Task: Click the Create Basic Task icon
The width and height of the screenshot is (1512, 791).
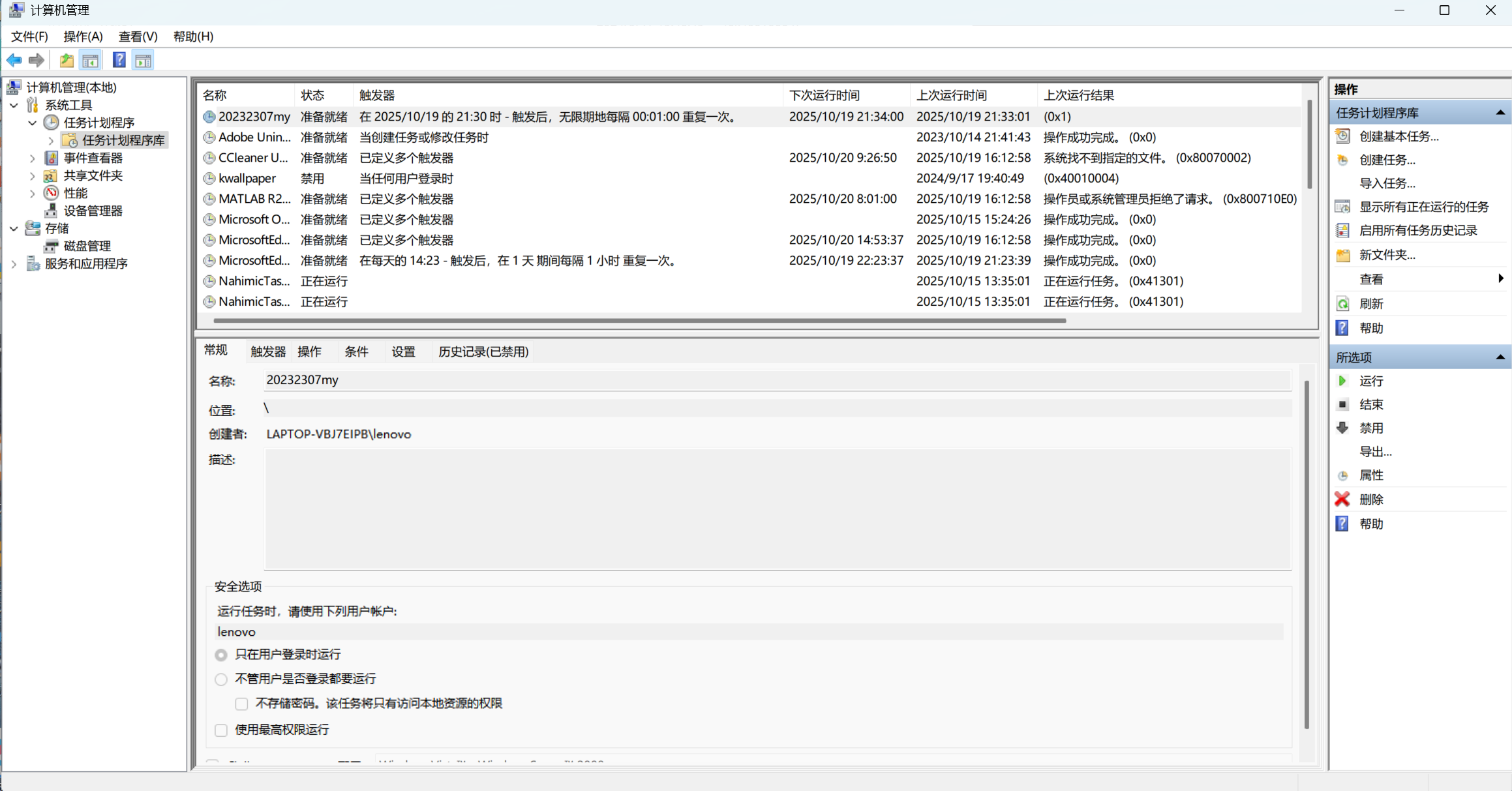Action: click(1342, 136)
